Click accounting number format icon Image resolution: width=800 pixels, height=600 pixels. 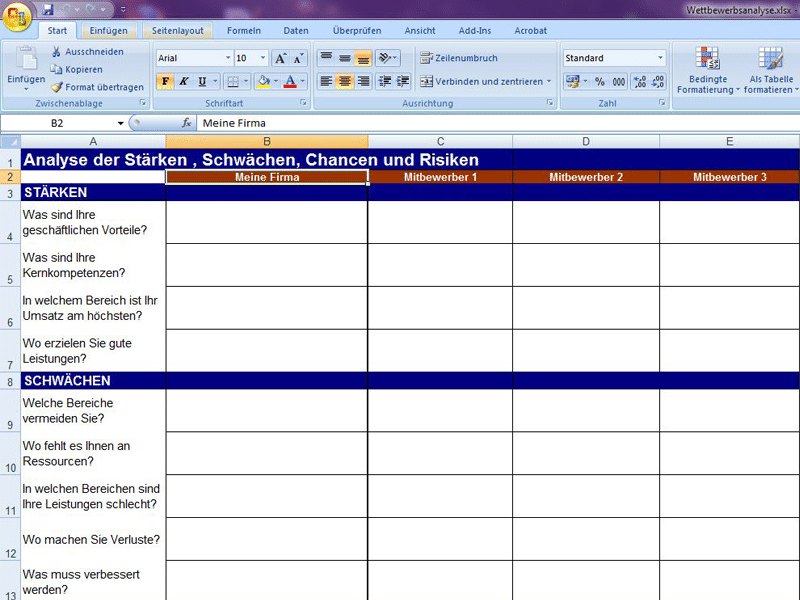pos(573,82)
